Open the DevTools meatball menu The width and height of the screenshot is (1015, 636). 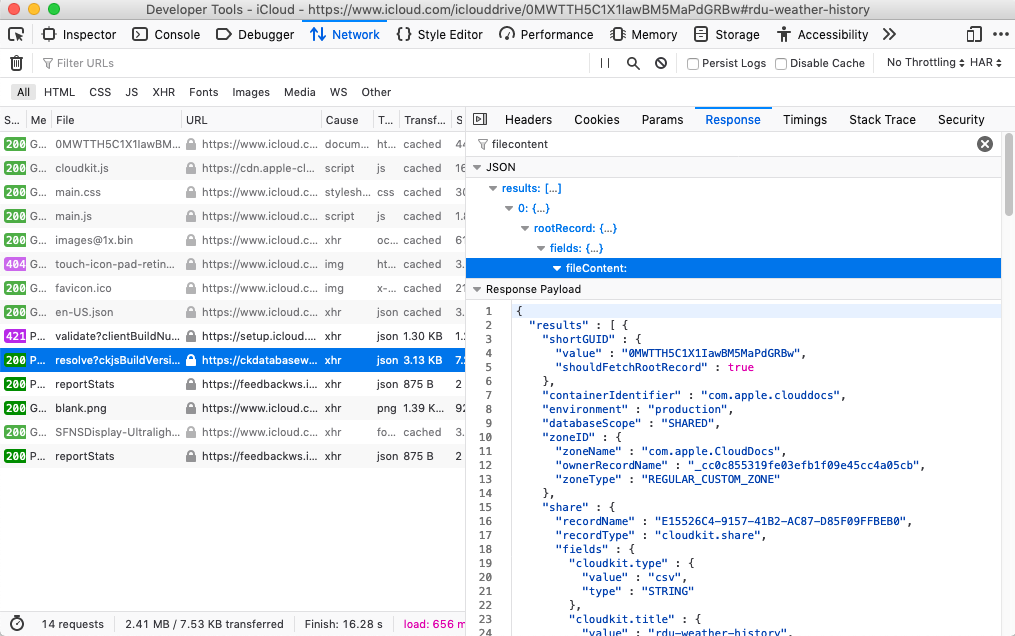pyautogui.click(x=1000, y=33)
